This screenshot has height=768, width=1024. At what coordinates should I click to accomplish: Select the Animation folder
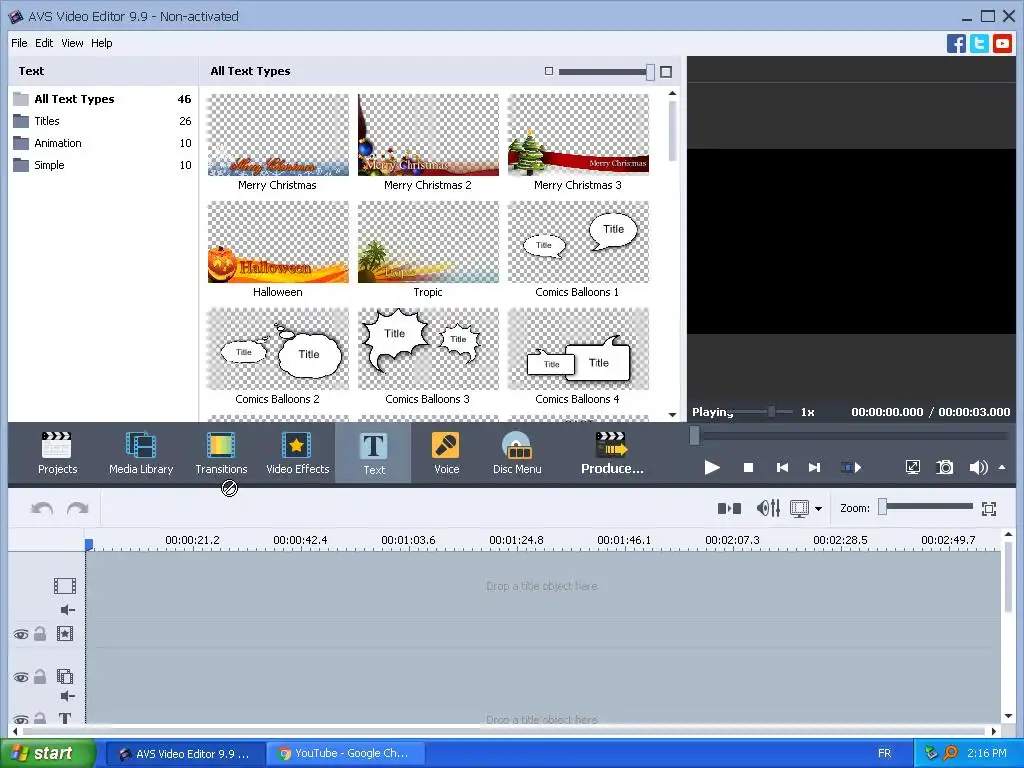[103, 143]
